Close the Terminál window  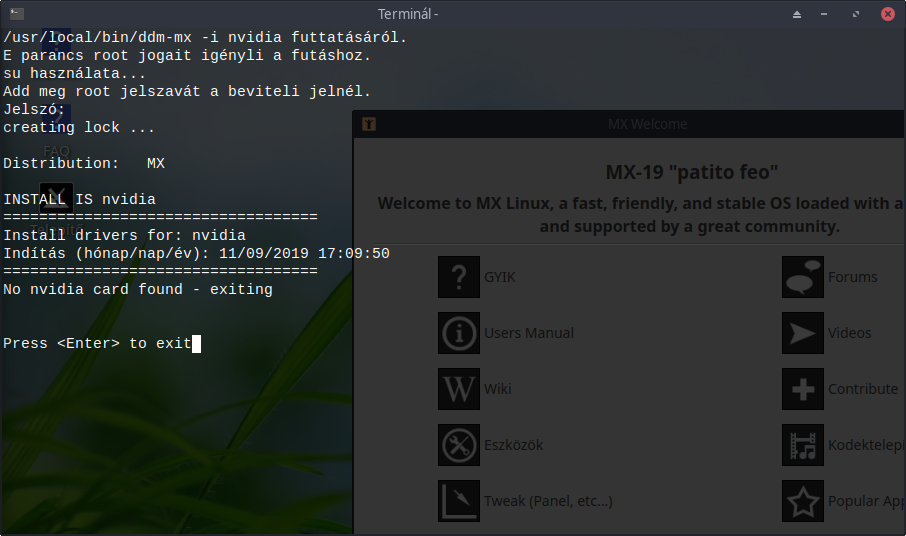888,14
